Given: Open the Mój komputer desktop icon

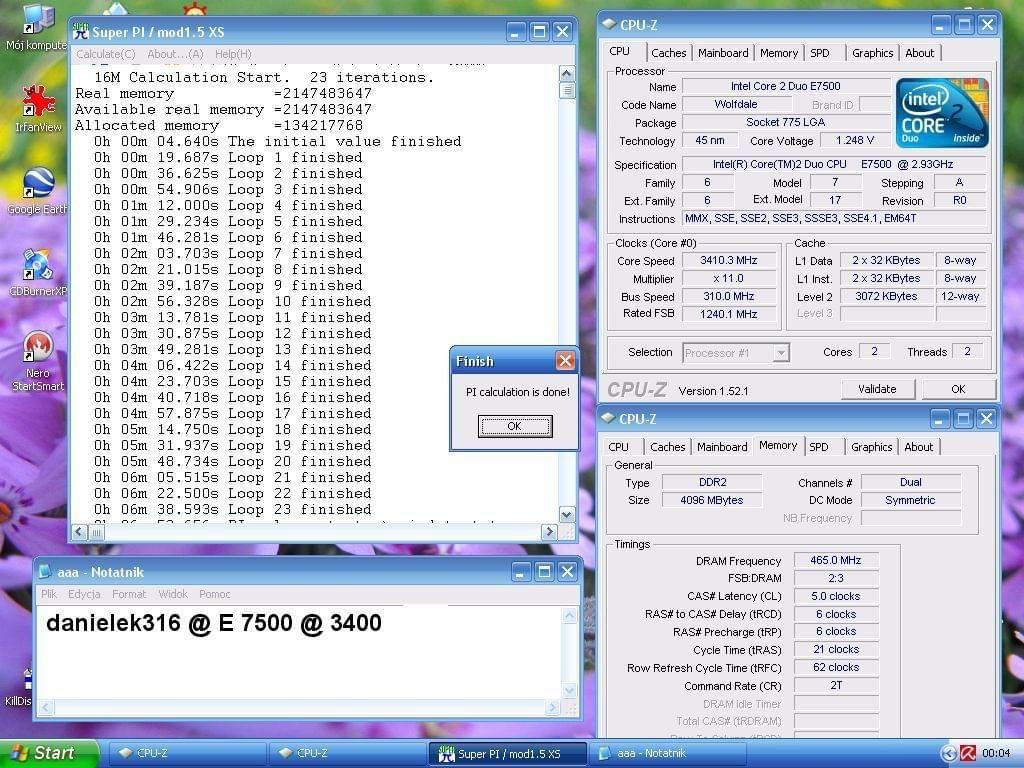Looking at the screenshot, I should pos(36,26).
